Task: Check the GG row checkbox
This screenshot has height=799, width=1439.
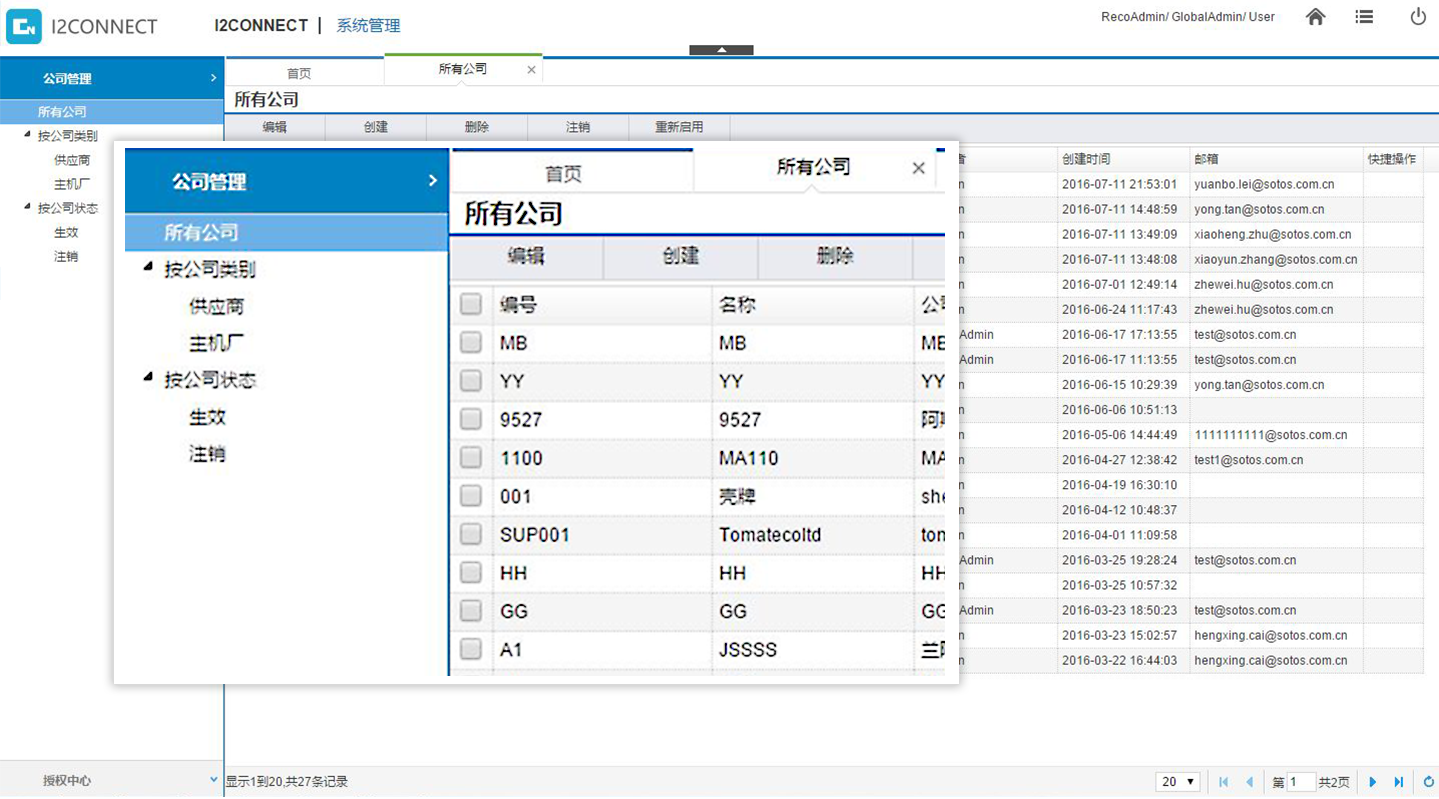Action: click(x=470, y=611)
